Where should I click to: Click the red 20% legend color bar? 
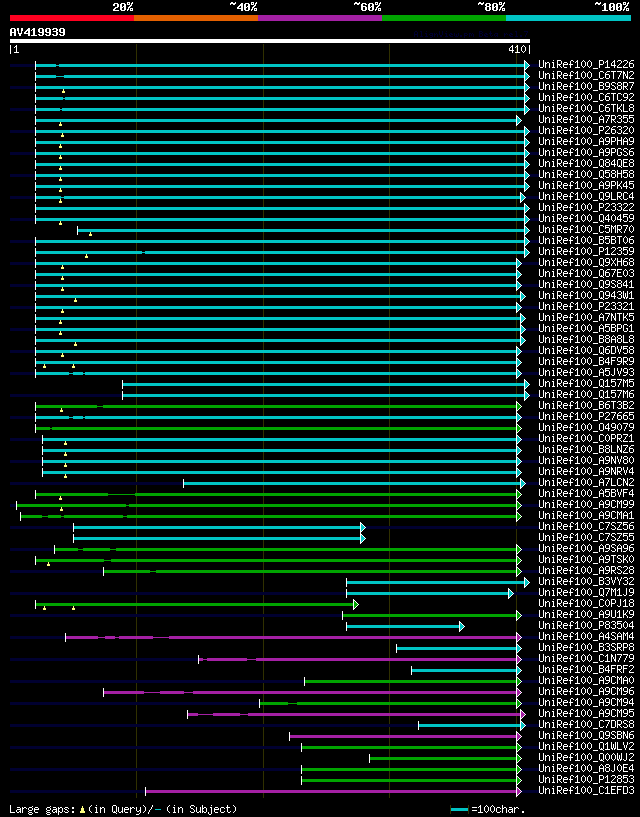click(72, 18)
